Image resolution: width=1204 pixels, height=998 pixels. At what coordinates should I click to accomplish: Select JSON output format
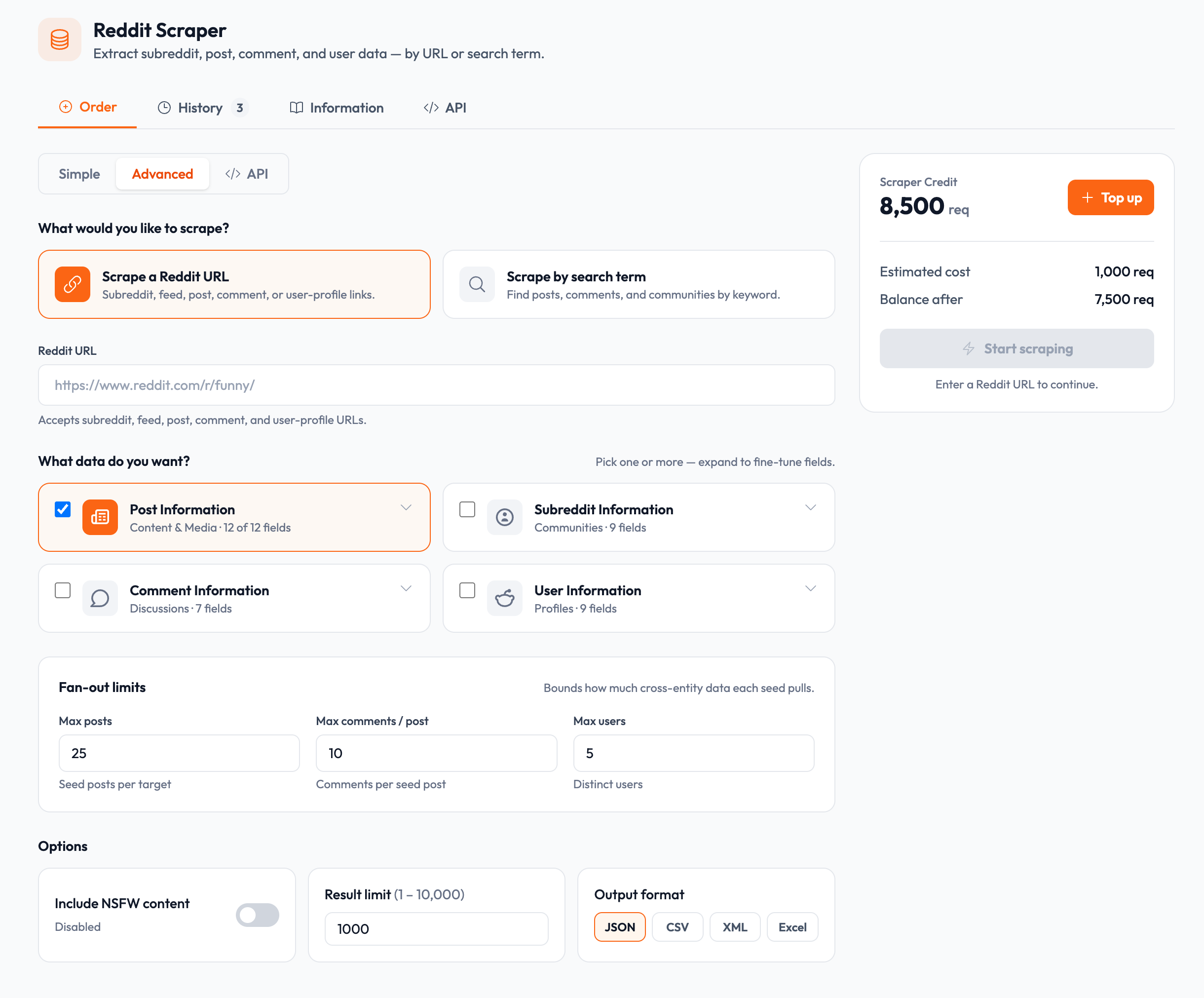[620, 927]
